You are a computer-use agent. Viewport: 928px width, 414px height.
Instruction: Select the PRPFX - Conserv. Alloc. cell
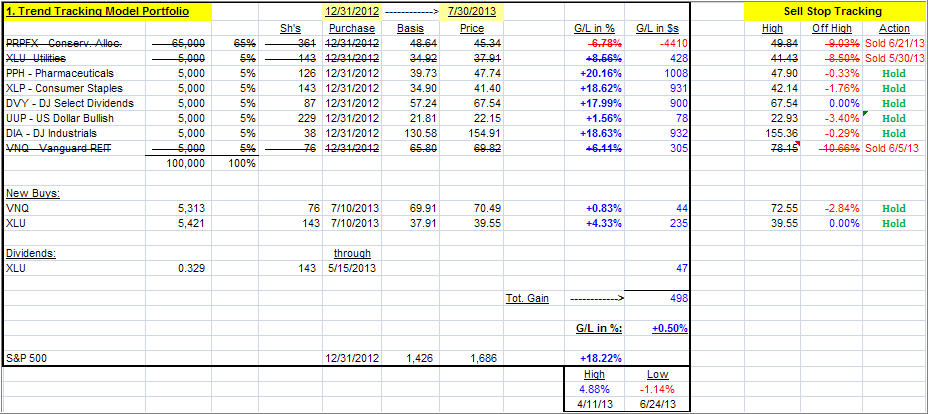75,43
